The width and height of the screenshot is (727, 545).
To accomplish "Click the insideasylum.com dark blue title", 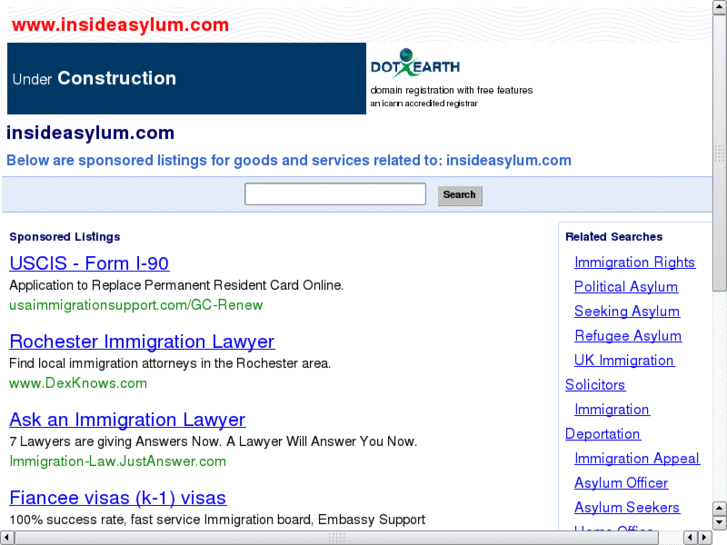I will coord(90,133).
